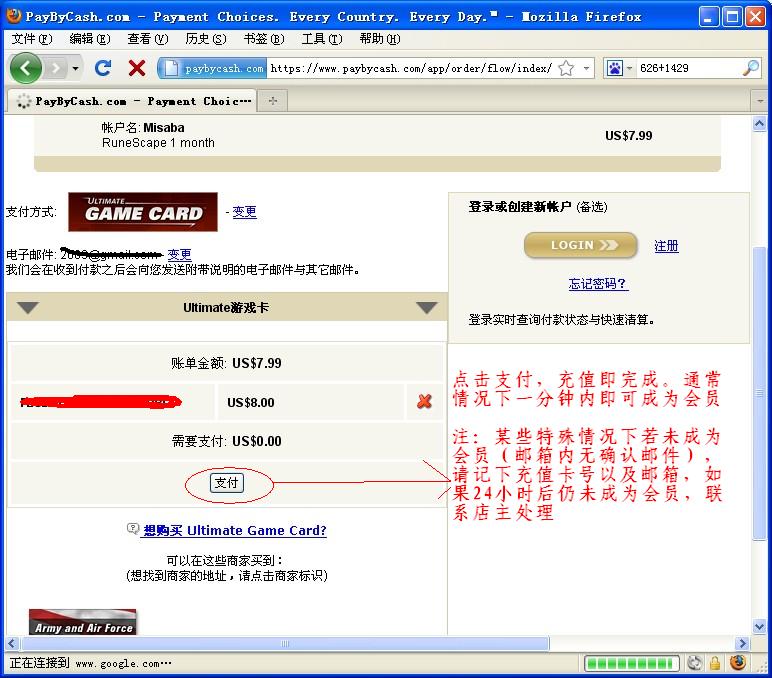Click the padlock security icon in status bar
This screenshot has width=772, height=678.
point(715,663)
